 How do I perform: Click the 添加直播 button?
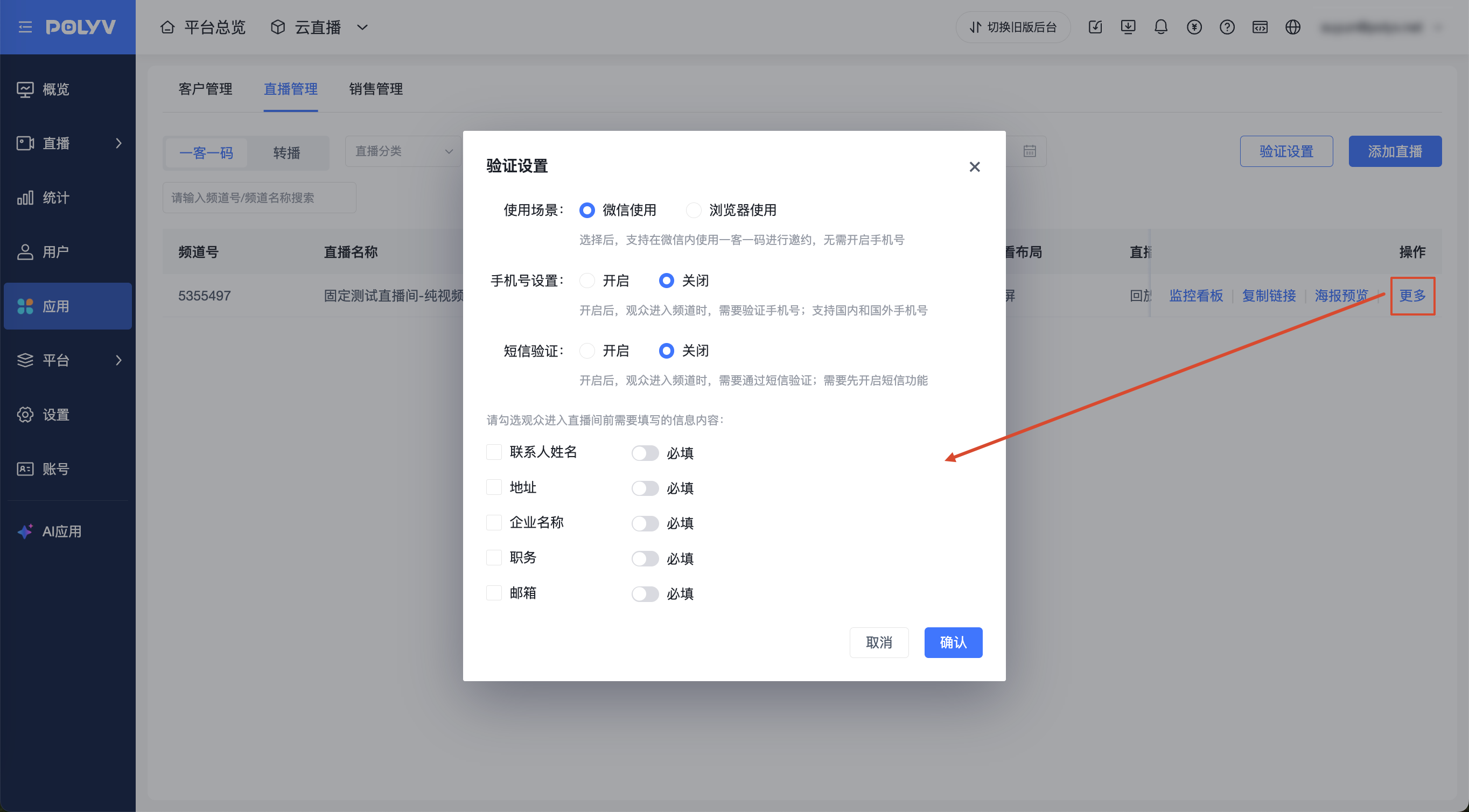[x=1395, y=151]
